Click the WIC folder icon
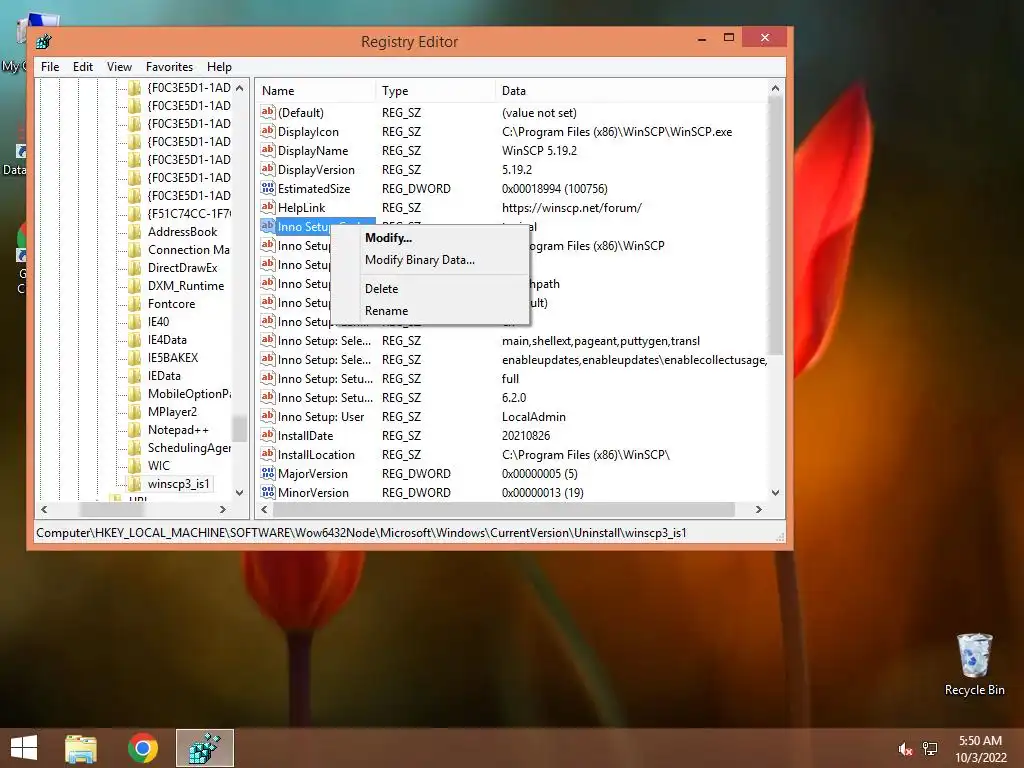The width and height of the screenshot is (1024, 768). pos(135,466)
